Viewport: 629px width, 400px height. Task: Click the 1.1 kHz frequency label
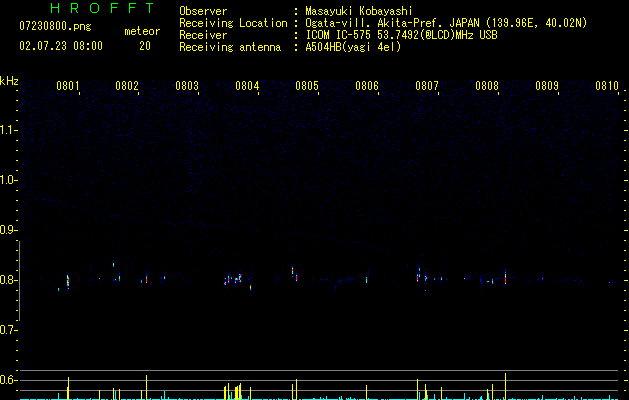[8, 130]
